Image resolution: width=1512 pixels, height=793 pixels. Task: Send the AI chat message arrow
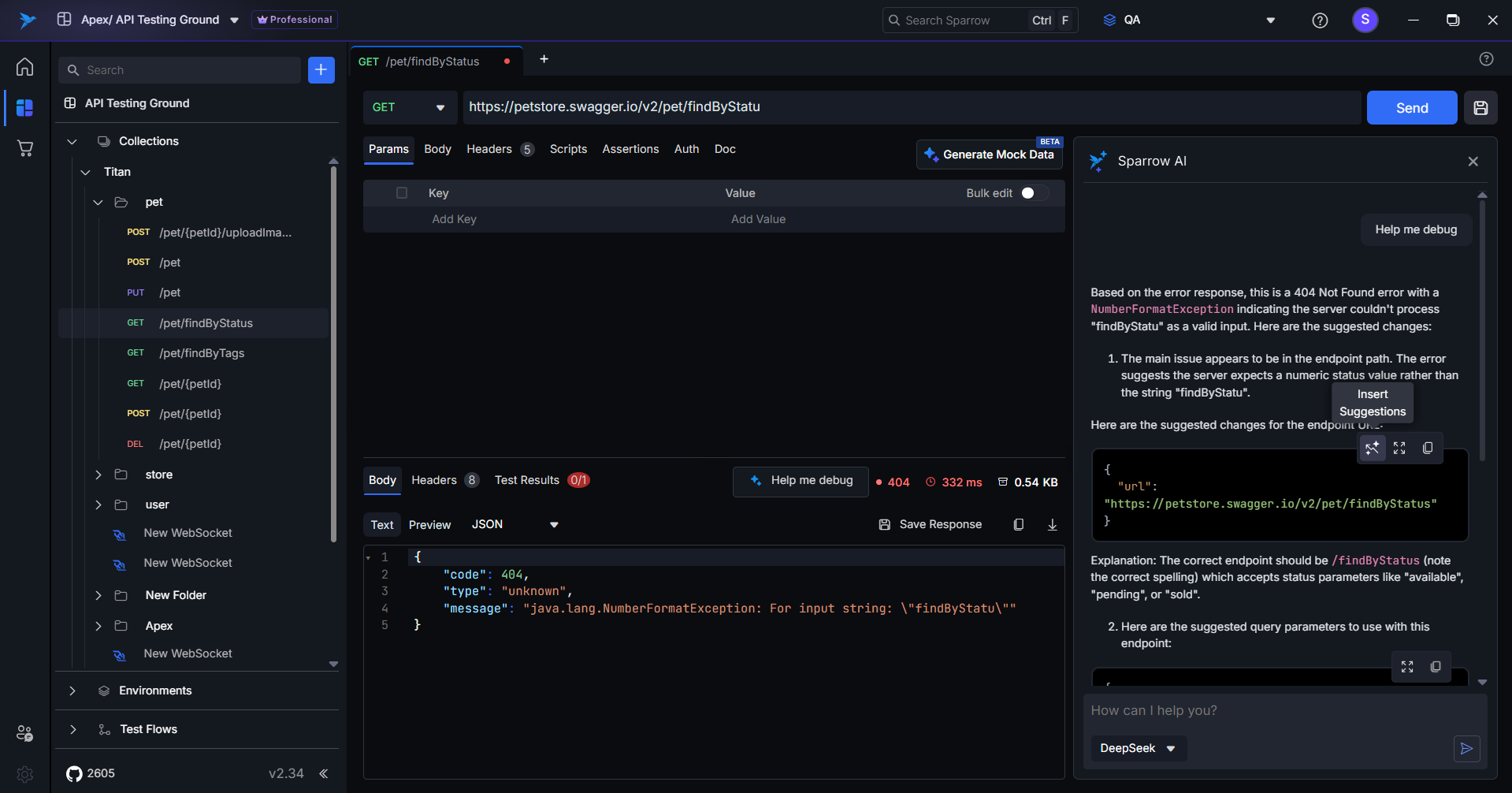(x=1466, y=748)
